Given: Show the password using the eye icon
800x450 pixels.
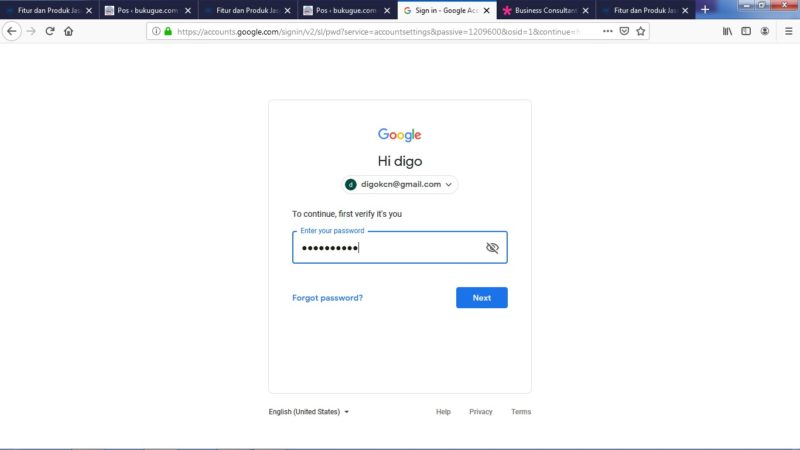Looking at the screenshot, I should pos(492,247).
